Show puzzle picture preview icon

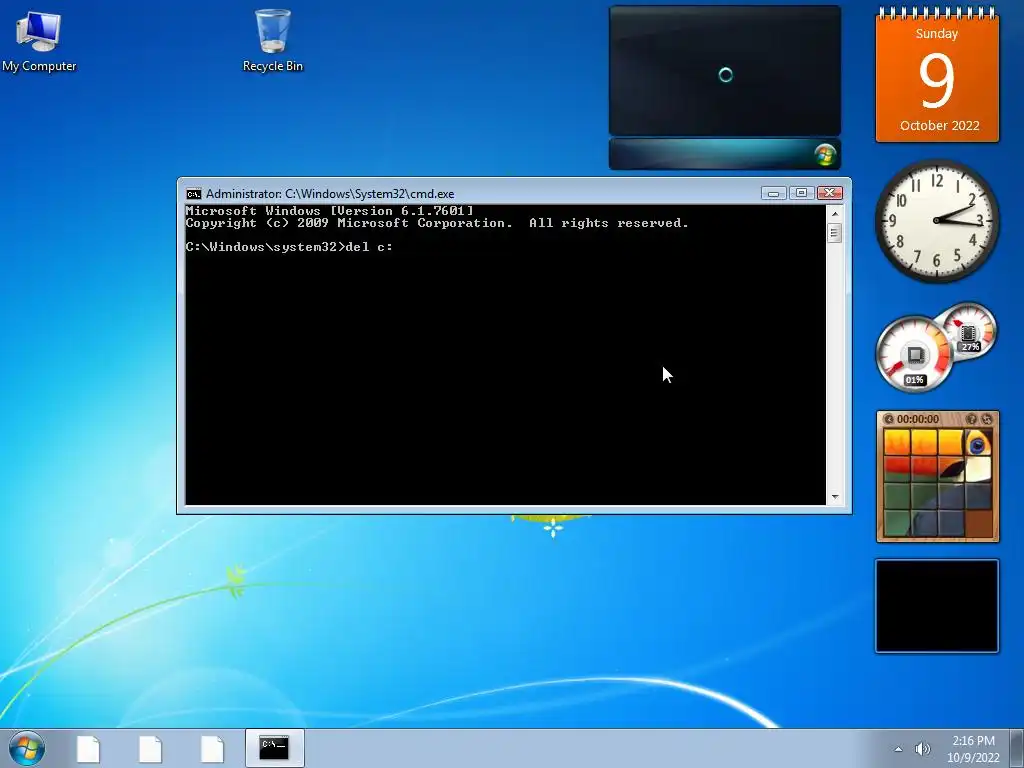click(971, 419)
